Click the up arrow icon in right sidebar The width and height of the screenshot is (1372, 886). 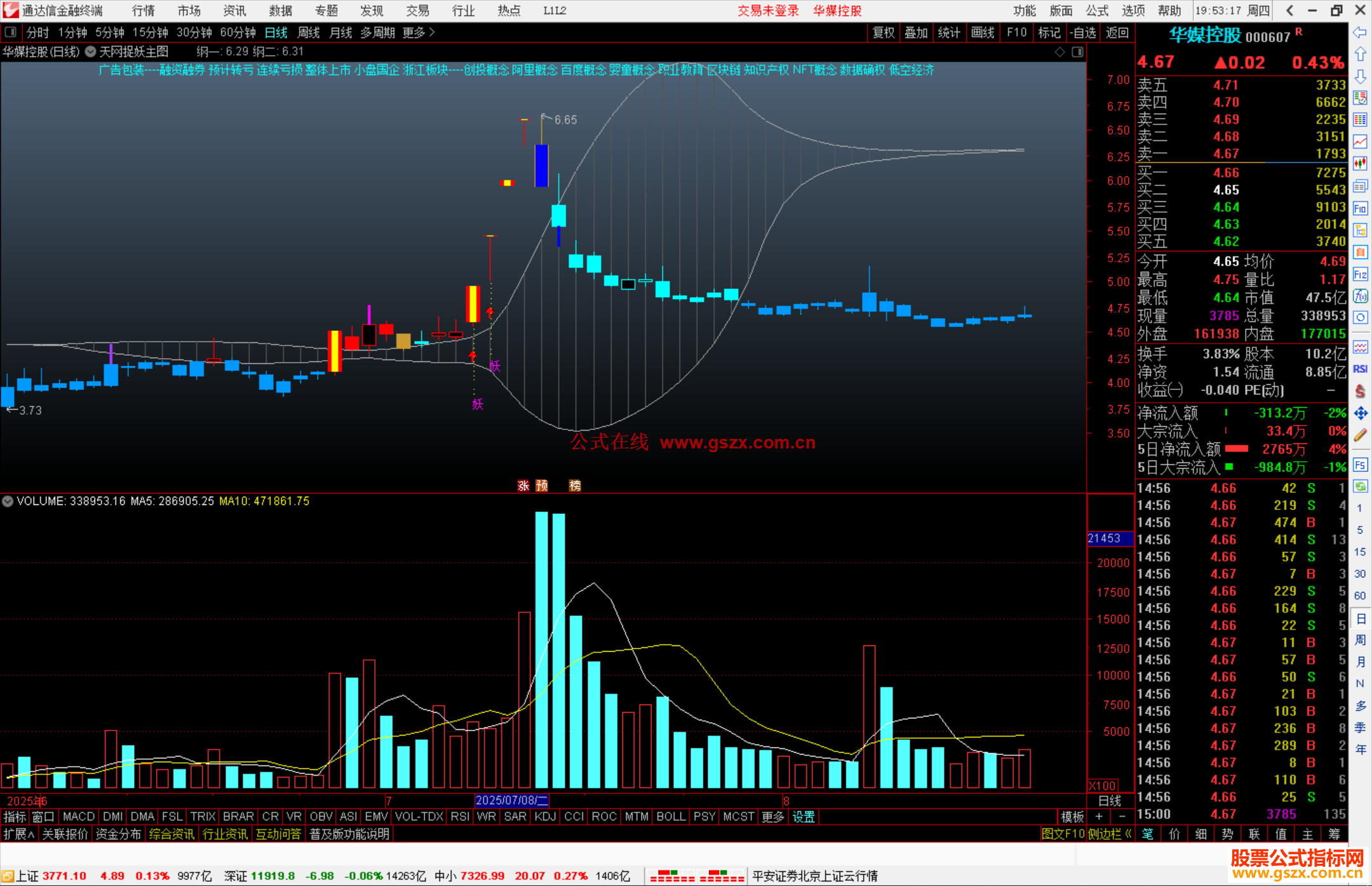coord(1360,54)
